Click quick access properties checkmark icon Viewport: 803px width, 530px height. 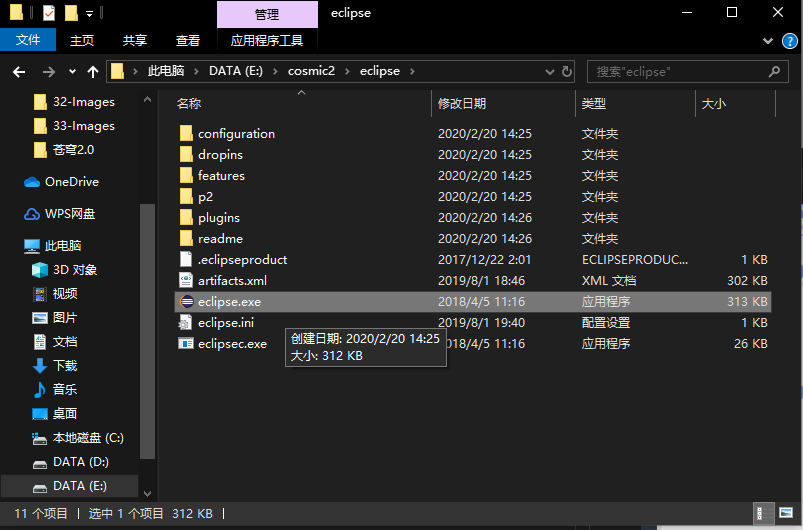coord(49,12)
